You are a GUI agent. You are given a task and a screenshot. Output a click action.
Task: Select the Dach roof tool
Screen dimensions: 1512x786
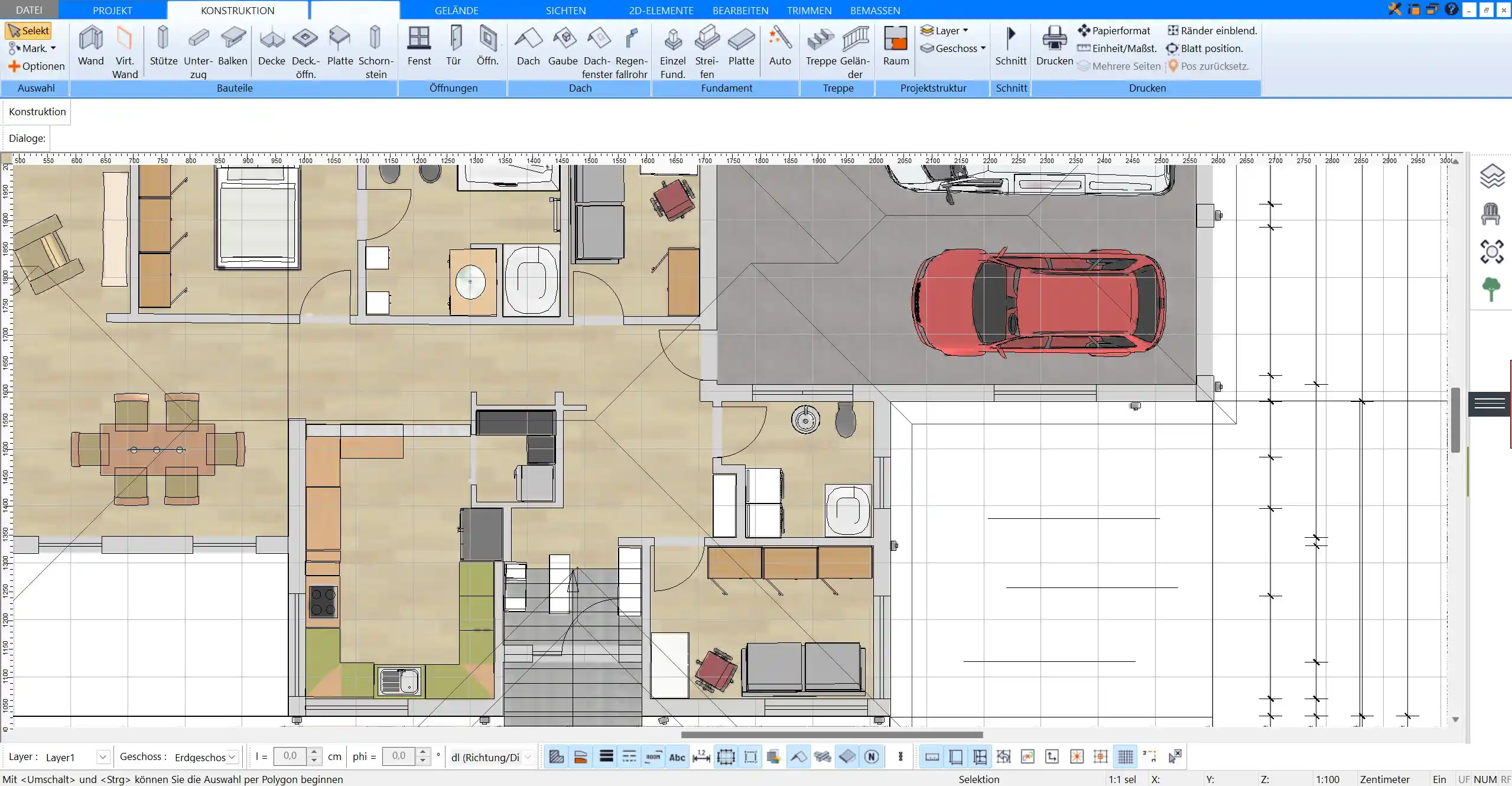(x=528, y=46)
